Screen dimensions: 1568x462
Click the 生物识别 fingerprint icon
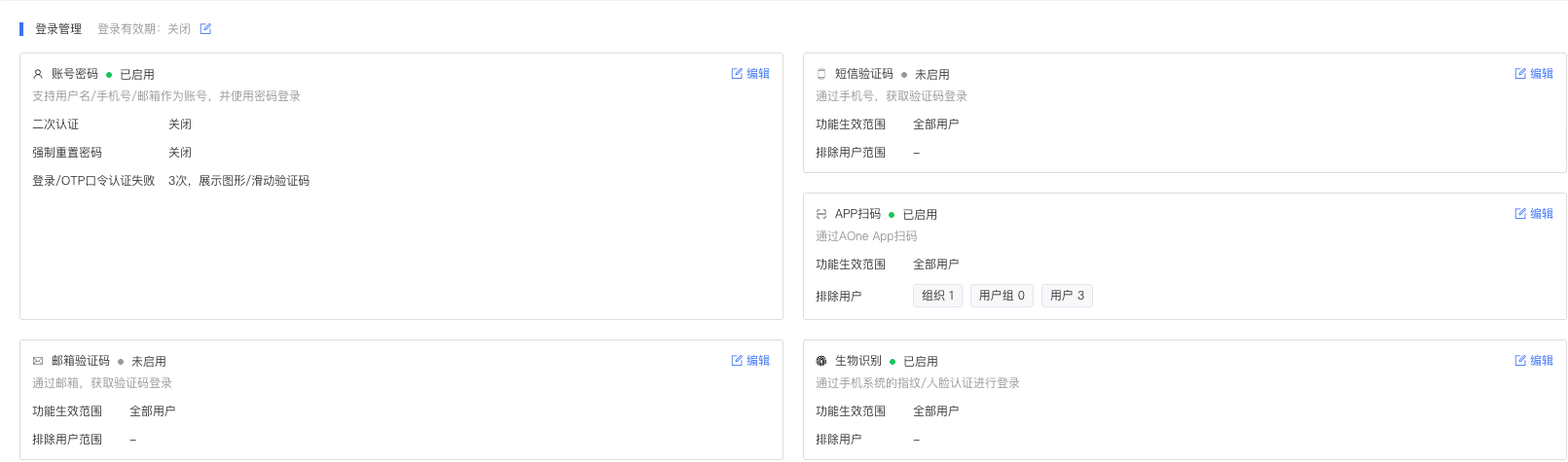point(821,361)
